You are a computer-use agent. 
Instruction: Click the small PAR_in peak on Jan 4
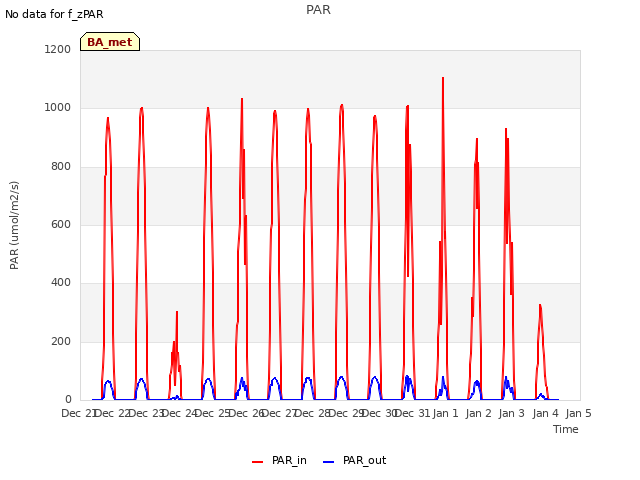540,305
